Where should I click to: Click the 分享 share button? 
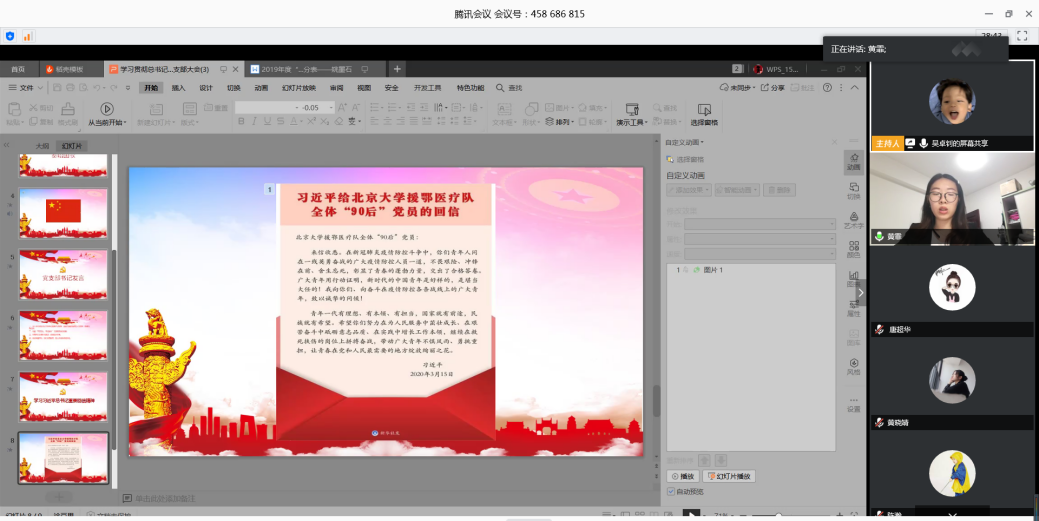tap(773, 87)
